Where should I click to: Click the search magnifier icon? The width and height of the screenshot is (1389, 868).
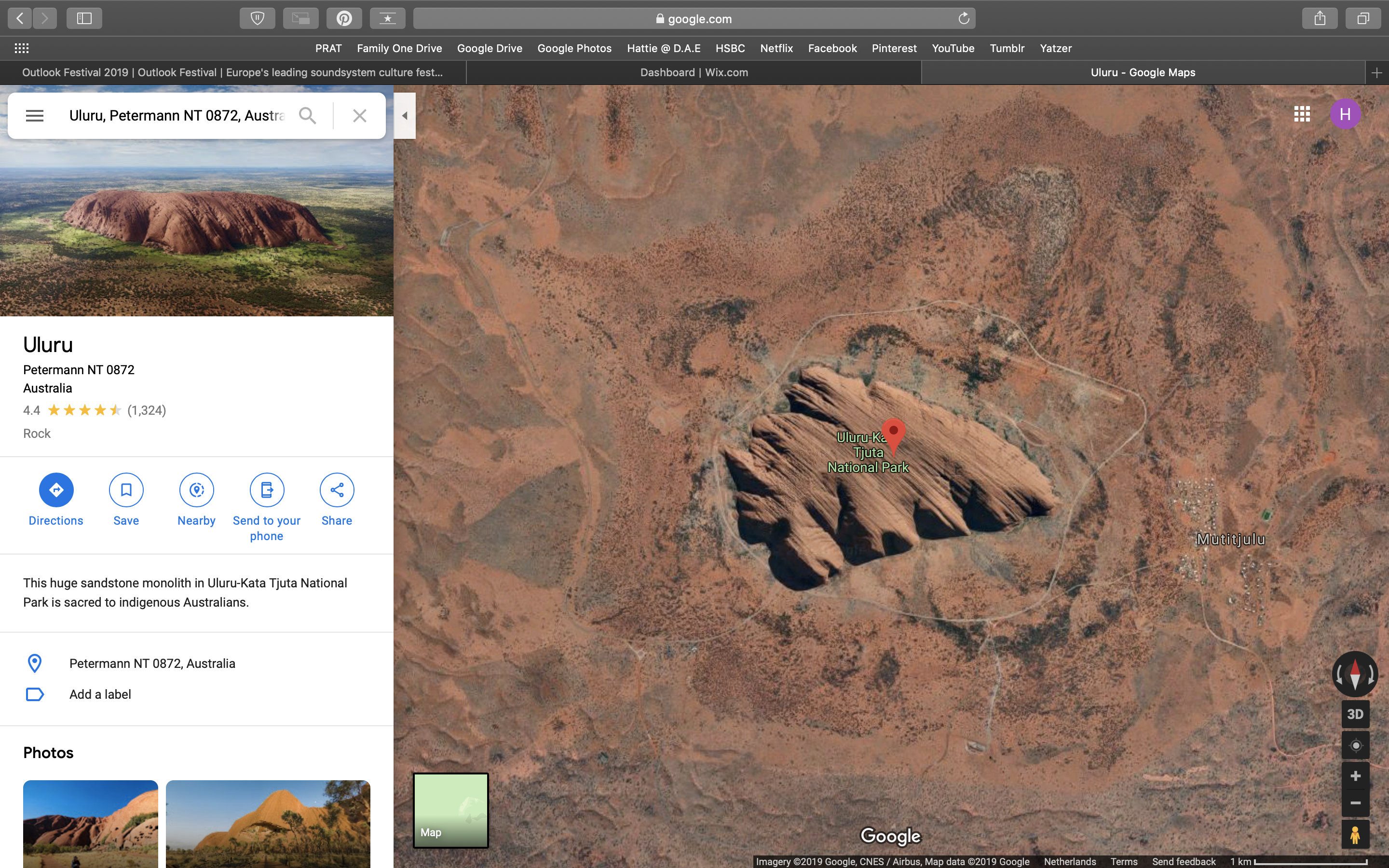[x=308, y=115]
